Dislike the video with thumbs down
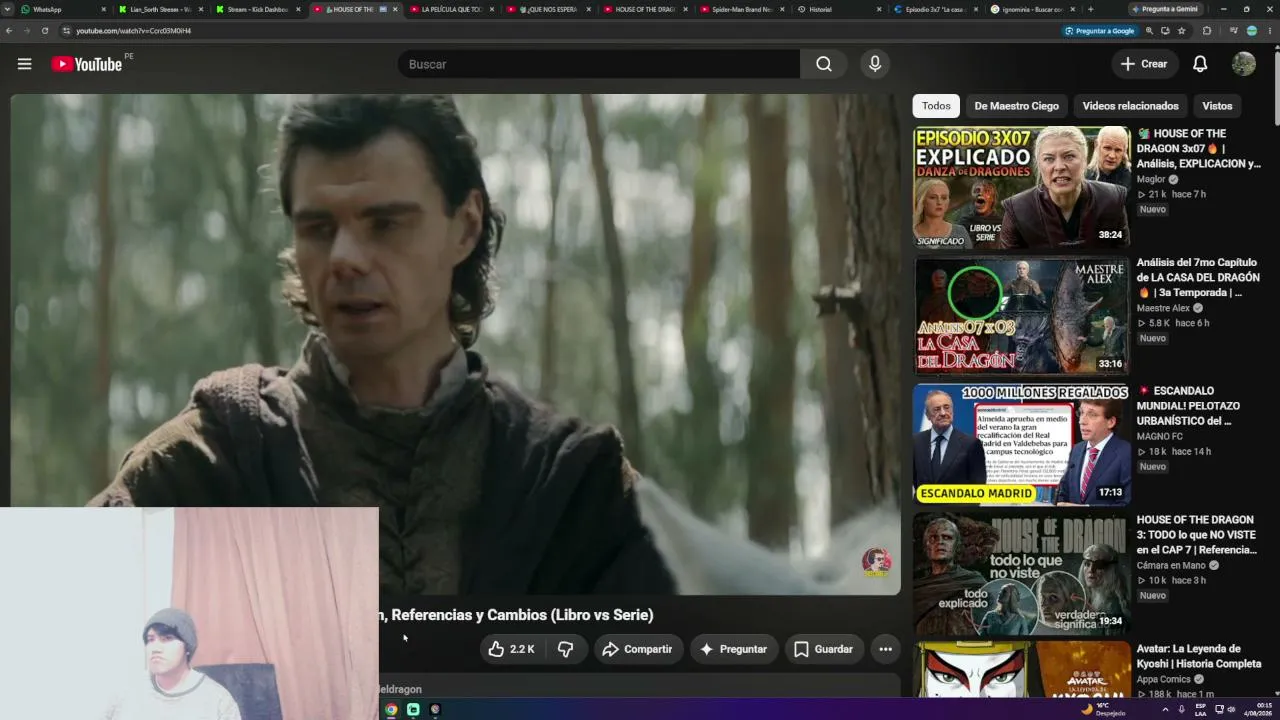 point(565,649)
